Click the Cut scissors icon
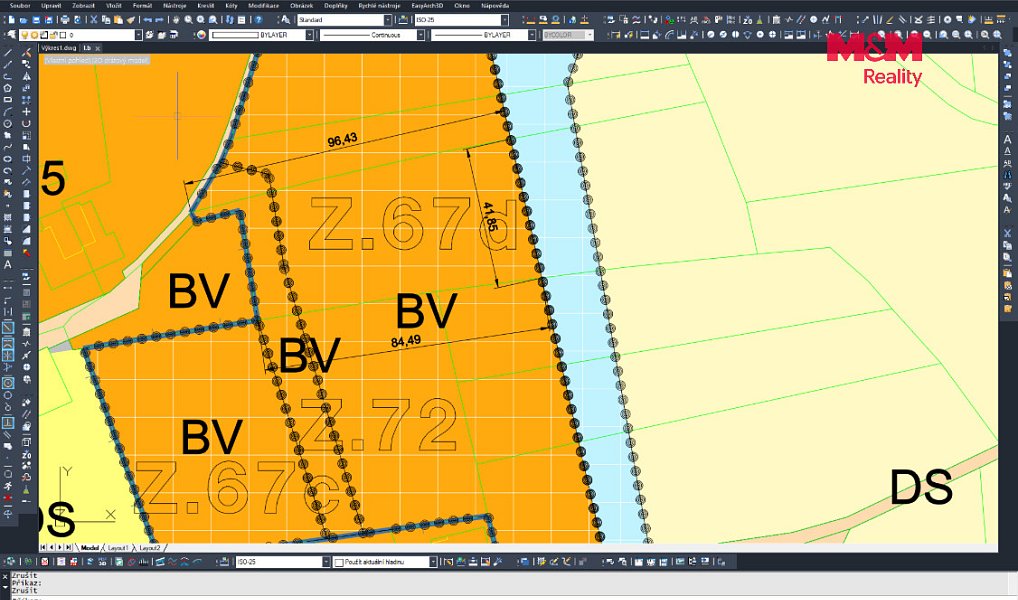Image resolution: width=1018 pixels, height=600 pixels. click(x=93, y=20)
